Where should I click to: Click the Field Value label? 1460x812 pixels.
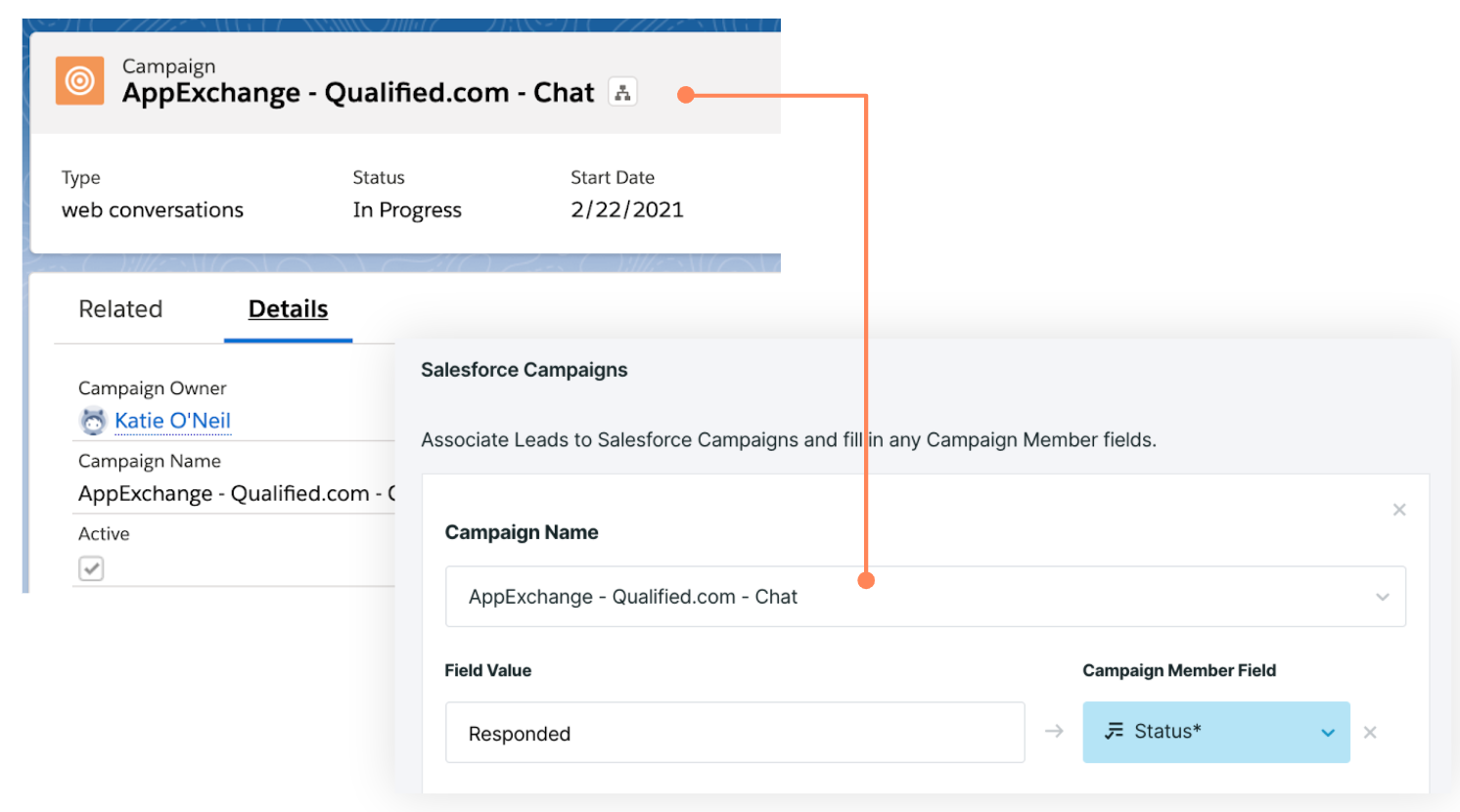tap(488, 670)
